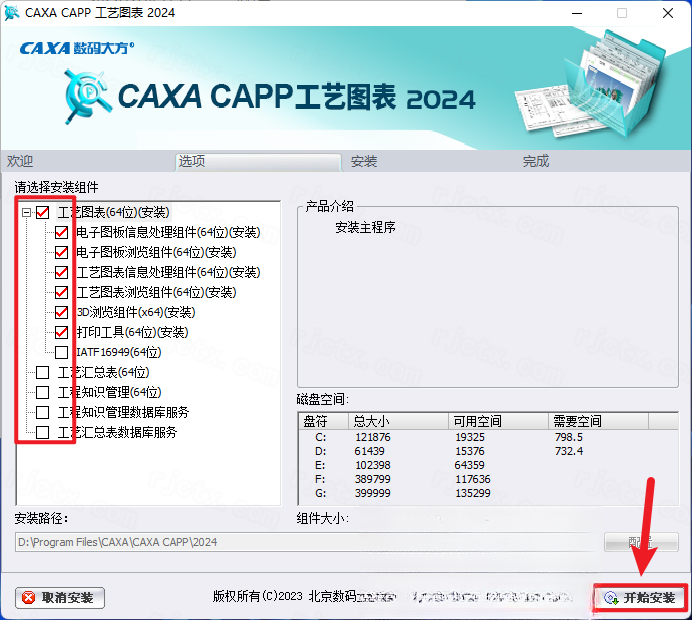Enable 工程知识管理(64位) checkbox
The height and width of the screenshot is (620, 692).
point(42,392)
